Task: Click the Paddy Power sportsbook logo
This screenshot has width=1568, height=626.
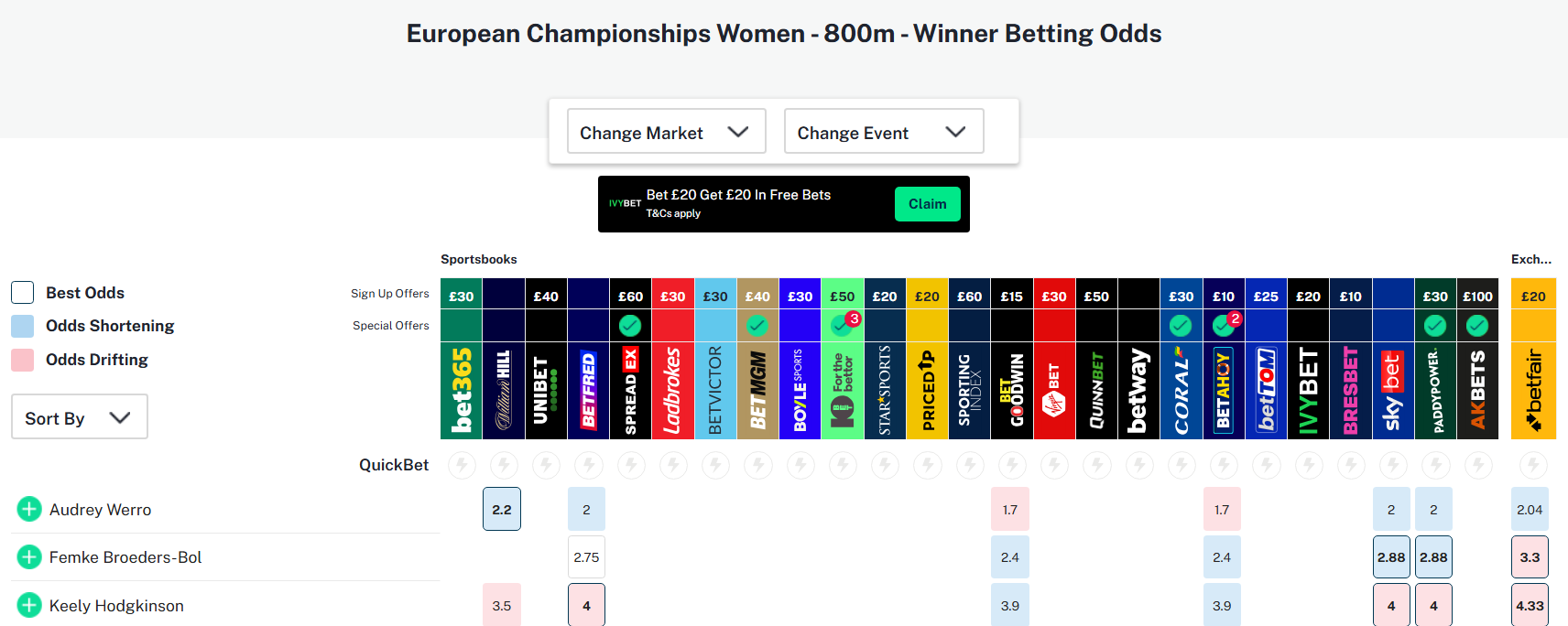Action: pyautogui.click(x=1435, y=391)
